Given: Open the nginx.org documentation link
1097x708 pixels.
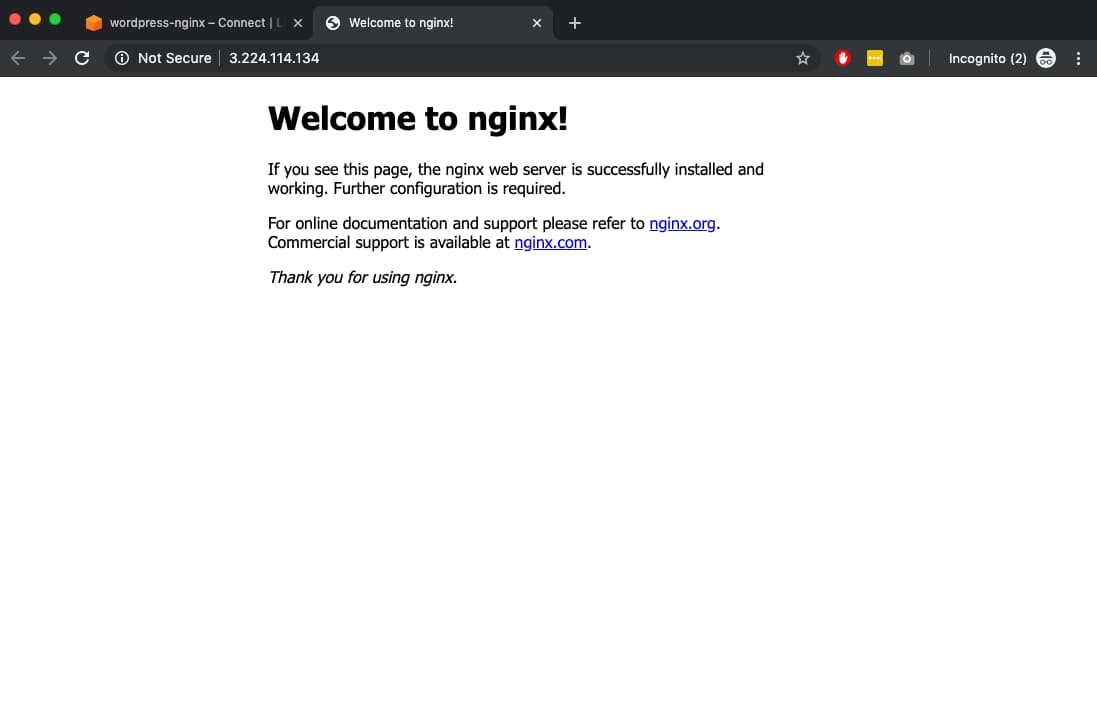Looking at the screenshot, I should pos(682,223).
